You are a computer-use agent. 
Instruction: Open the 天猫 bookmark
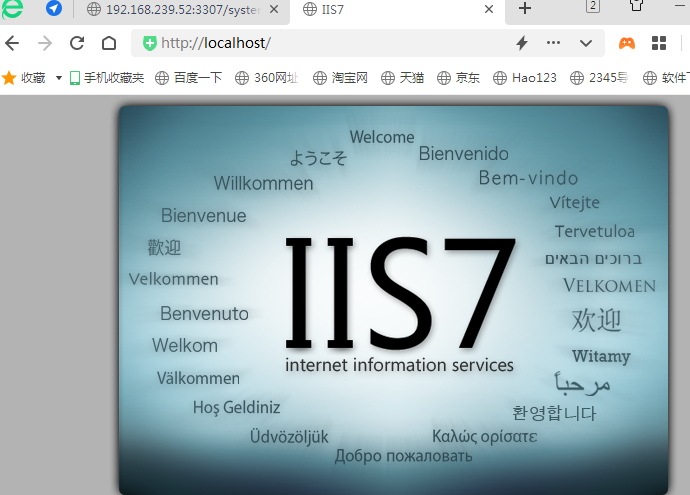402,78
